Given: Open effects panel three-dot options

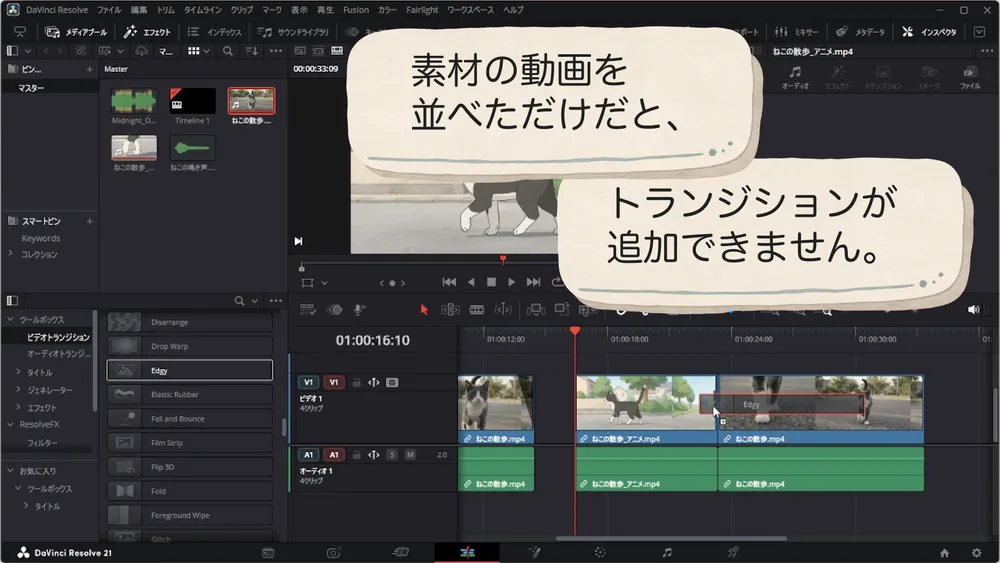Looking at the screenshot, I should coord(276,300).
